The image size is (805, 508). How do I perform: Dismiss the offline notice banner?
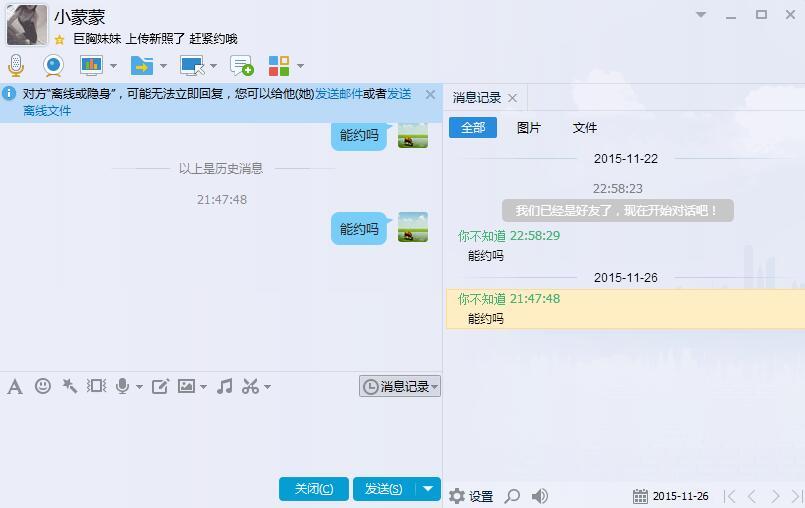pos(430,95)
